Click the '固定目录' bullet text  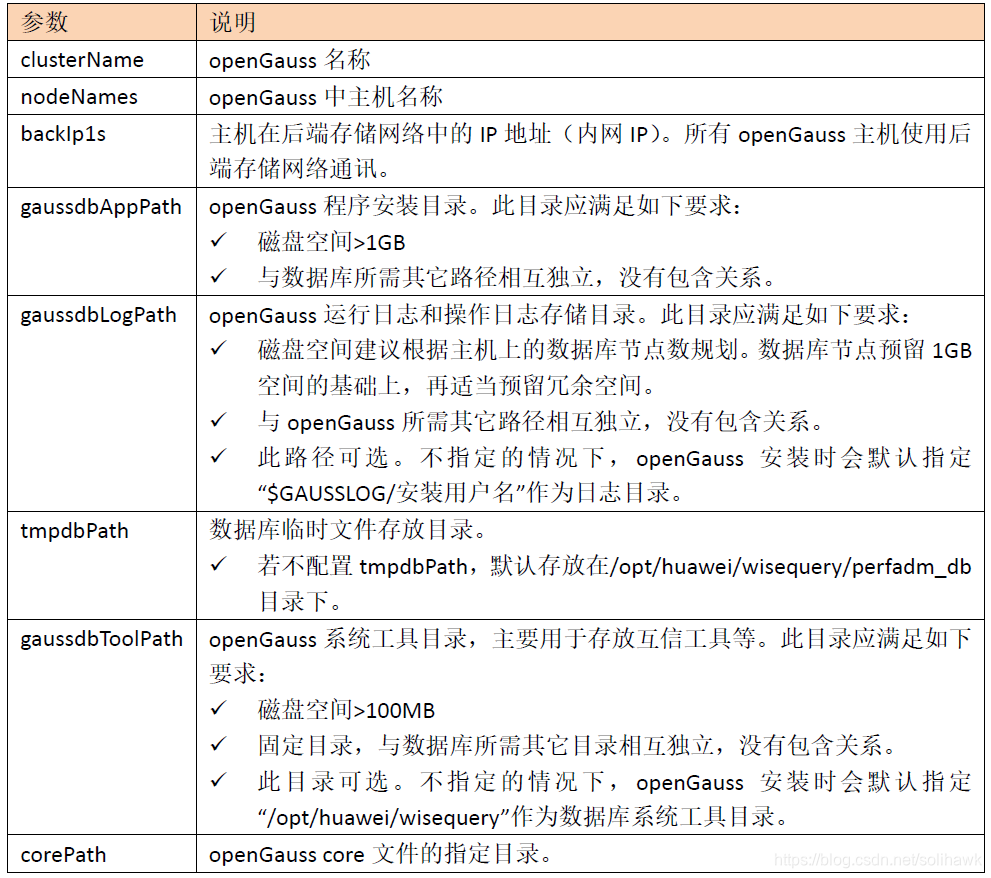tap(577, 746)
